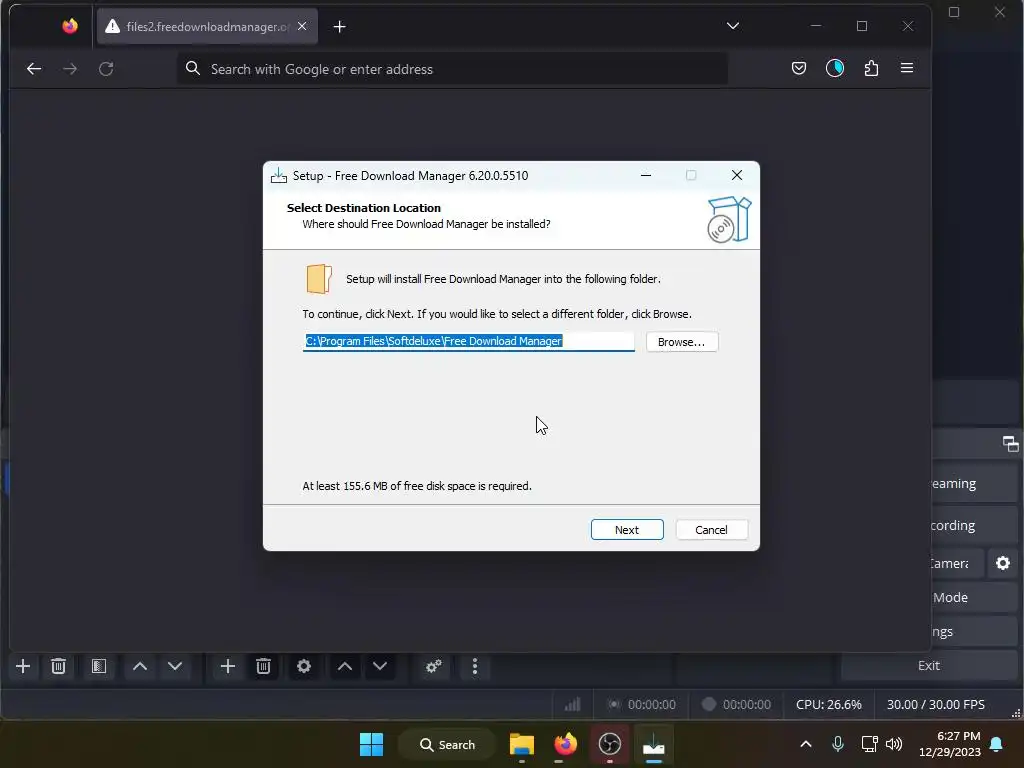The height and width of the screenshot is (768, 1024).
Task: Close the files2.freedownloadmanager tab
Action: [302, 27]
